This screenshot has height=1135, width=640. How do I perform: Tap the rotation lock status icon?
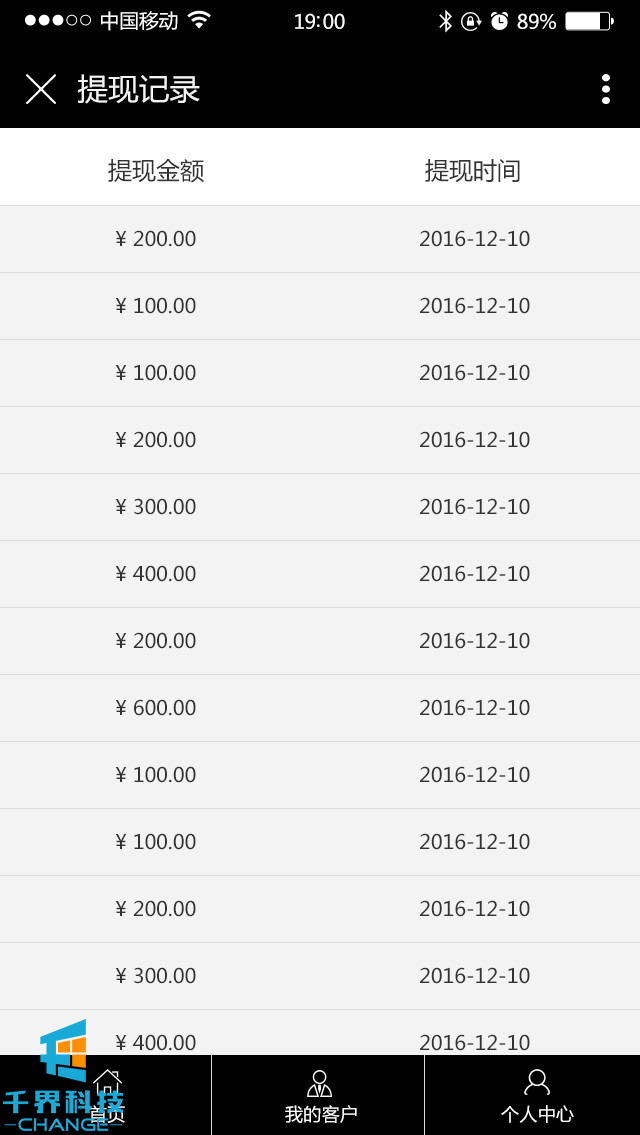[x=471, y=21]
